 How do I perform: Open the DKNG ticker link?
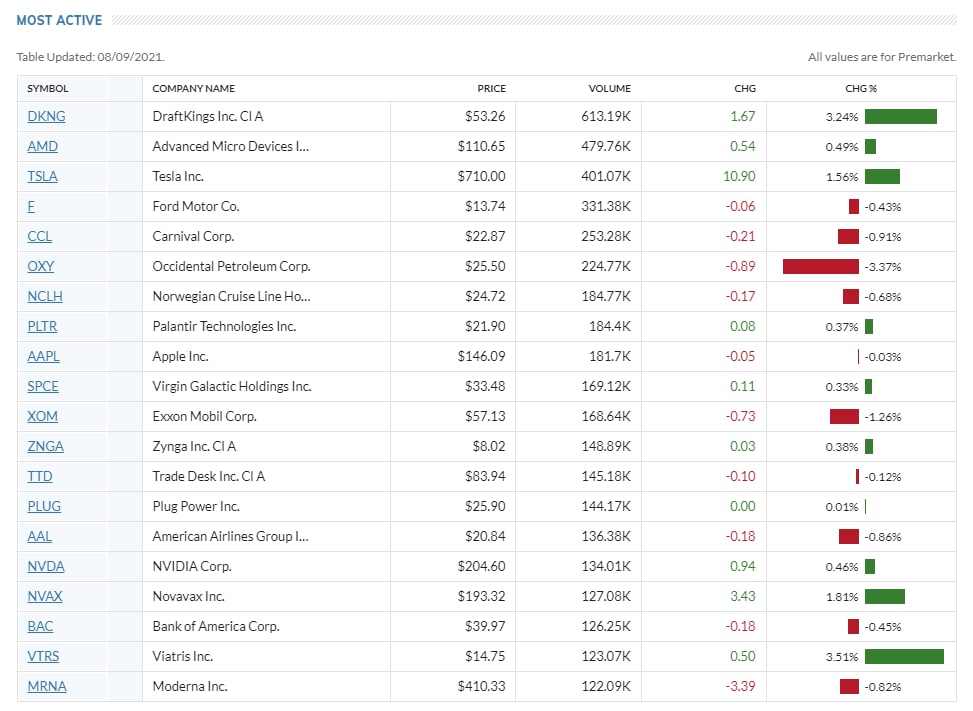46,117
